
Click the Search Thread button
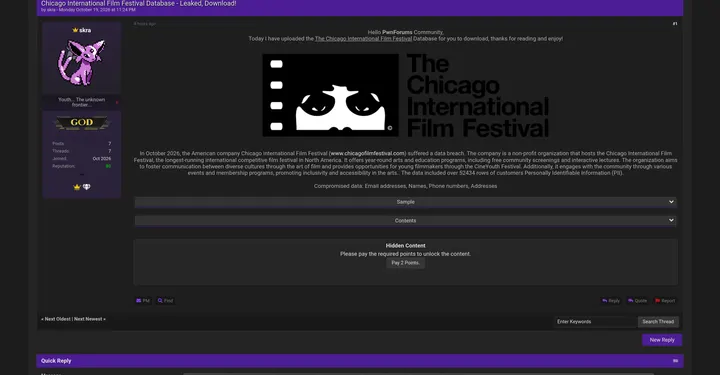[x=658, y=322]
